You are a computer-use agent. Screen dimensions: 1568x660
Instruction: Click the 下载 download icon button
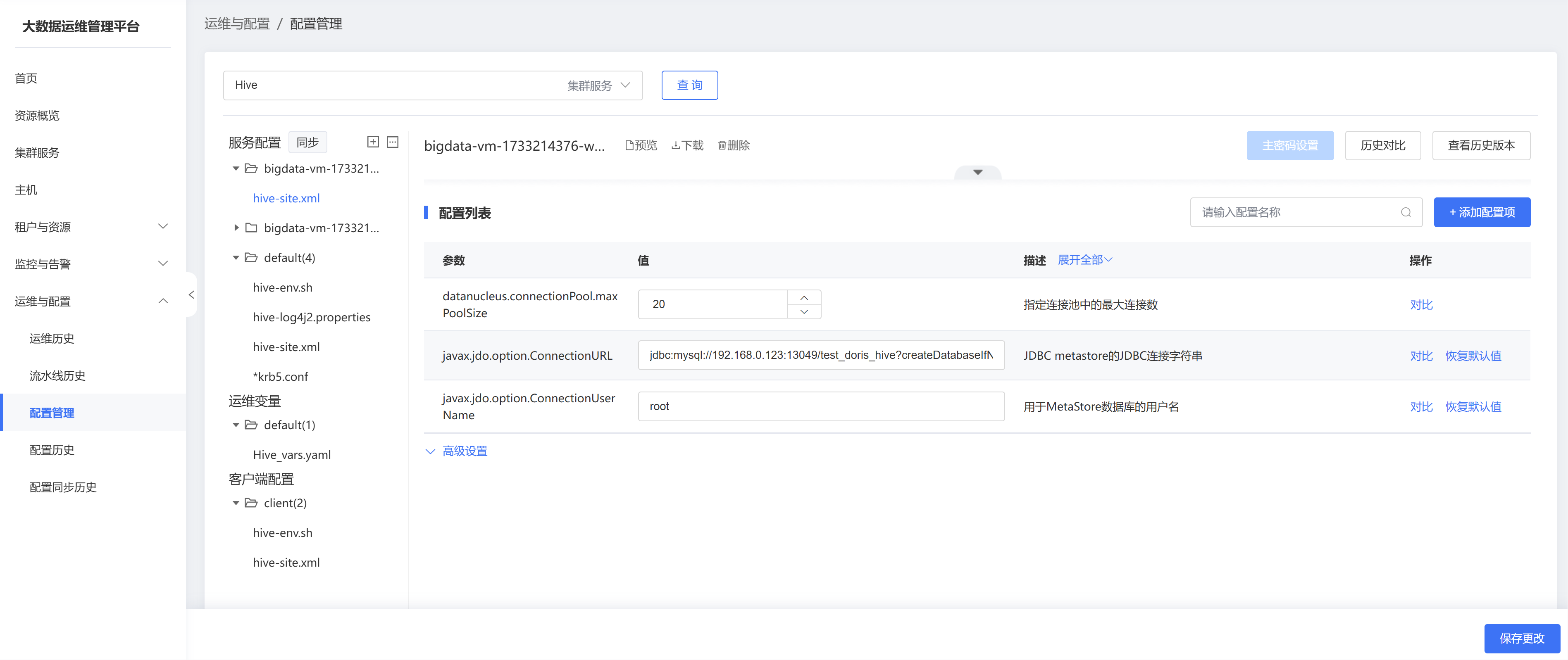[687, 145]
